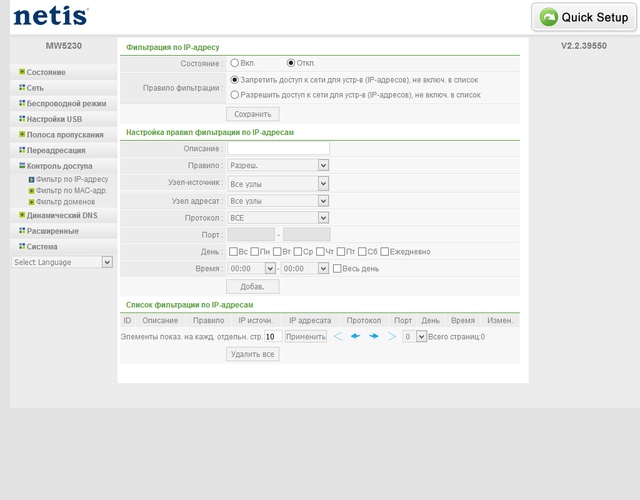Open Фильтр доменов submenu
Screen dimensions: 640x500
click(65, 202)
